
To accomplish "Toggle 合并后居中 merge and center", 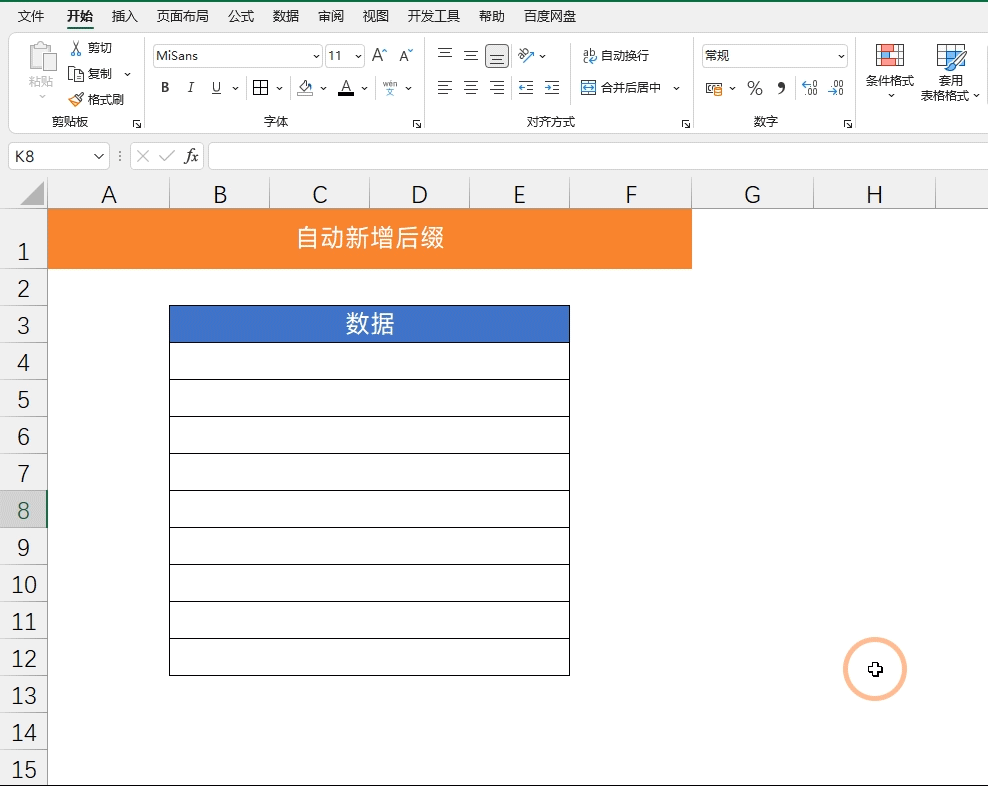I will click(620, 88).
